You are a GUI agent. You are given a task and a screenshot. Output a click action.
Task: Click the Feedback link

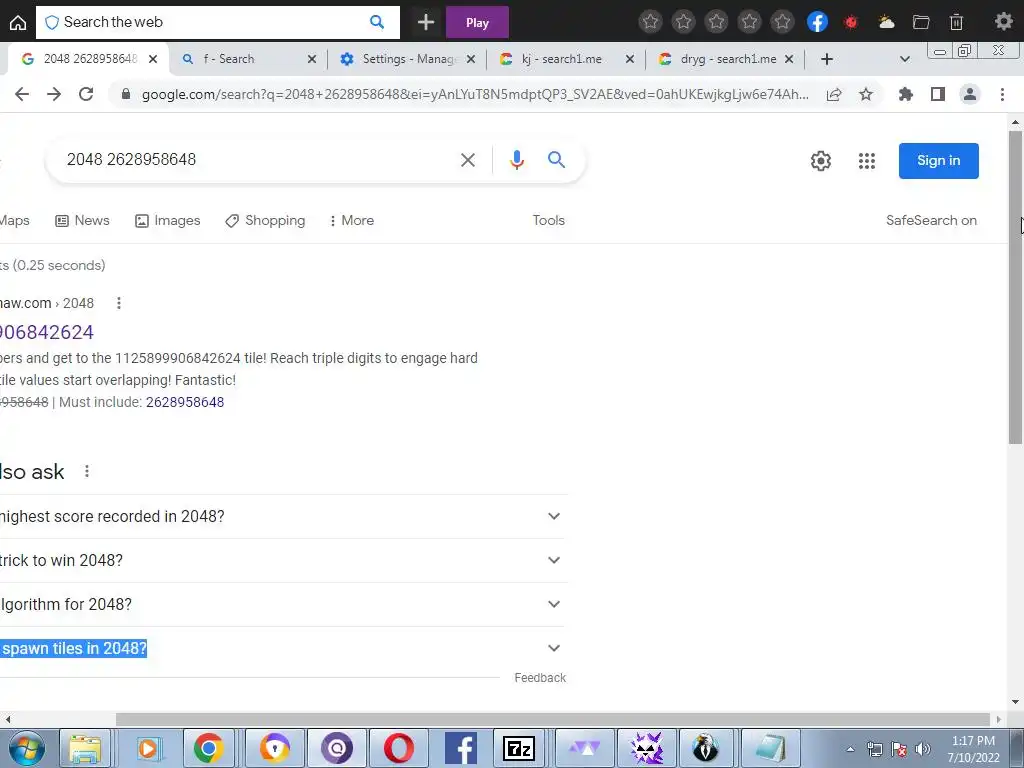[x=540, y=678]
